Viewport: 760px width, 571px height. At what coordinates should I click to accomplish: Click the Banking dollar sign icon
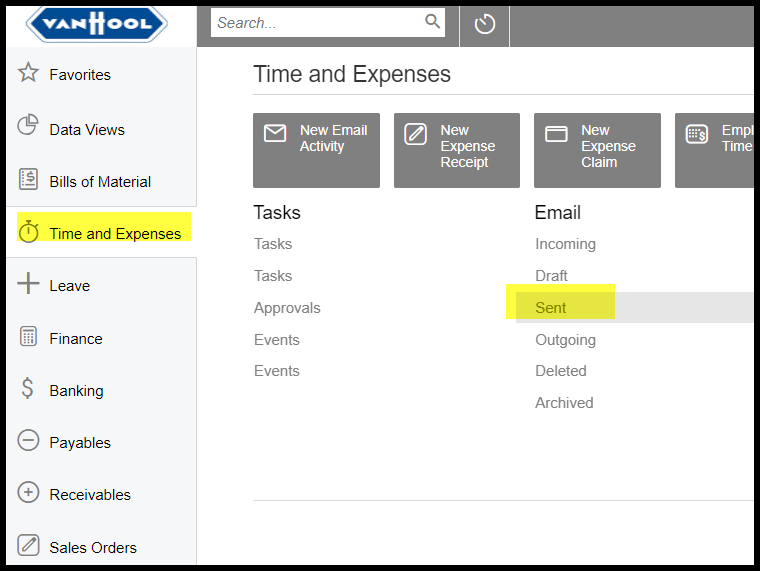point(28,389)
